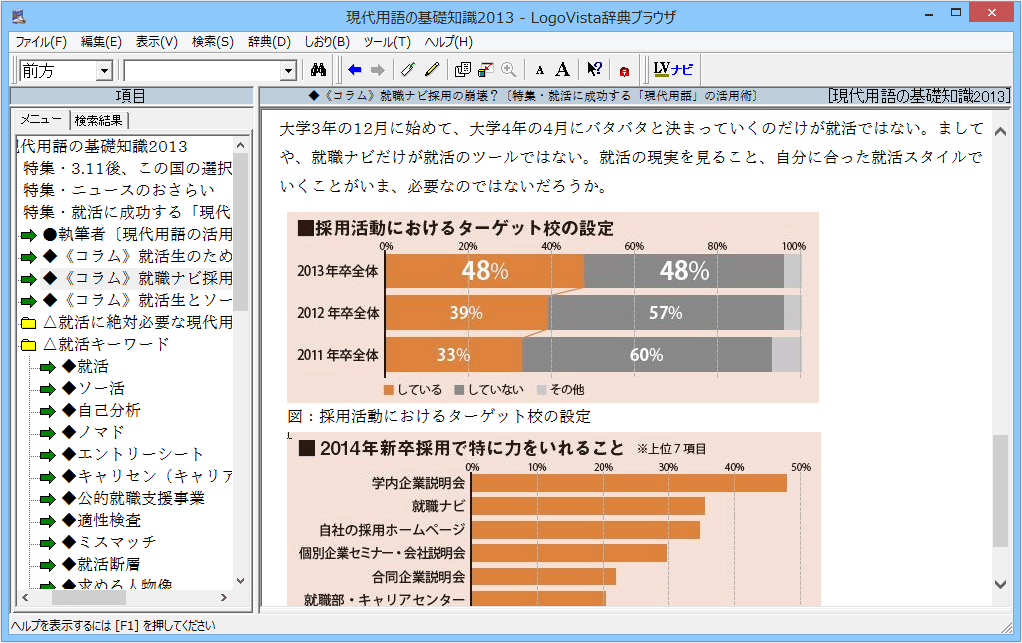This screenshot has height=643, width=1022.
Task: Switch to the 検索結果 tab
Action: pyautogui.click(x=99, y=120)
